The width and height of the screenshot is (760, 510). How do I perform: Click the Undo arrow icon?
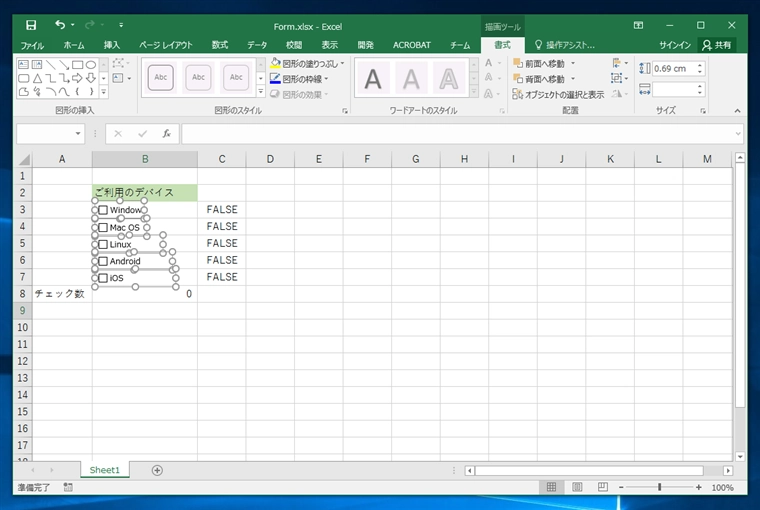tap(60, 25)
